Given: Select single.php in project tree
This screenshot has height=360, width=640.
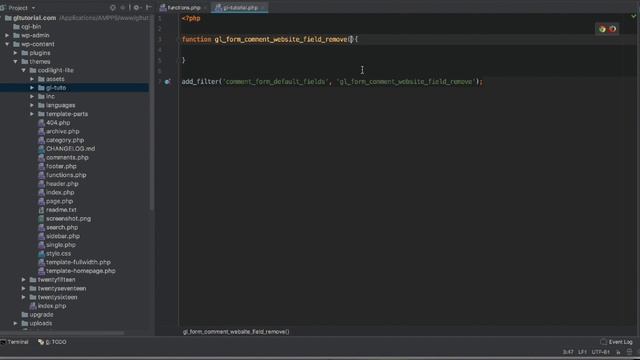Looking at the screenshot, I should click(x=60, y=245).
